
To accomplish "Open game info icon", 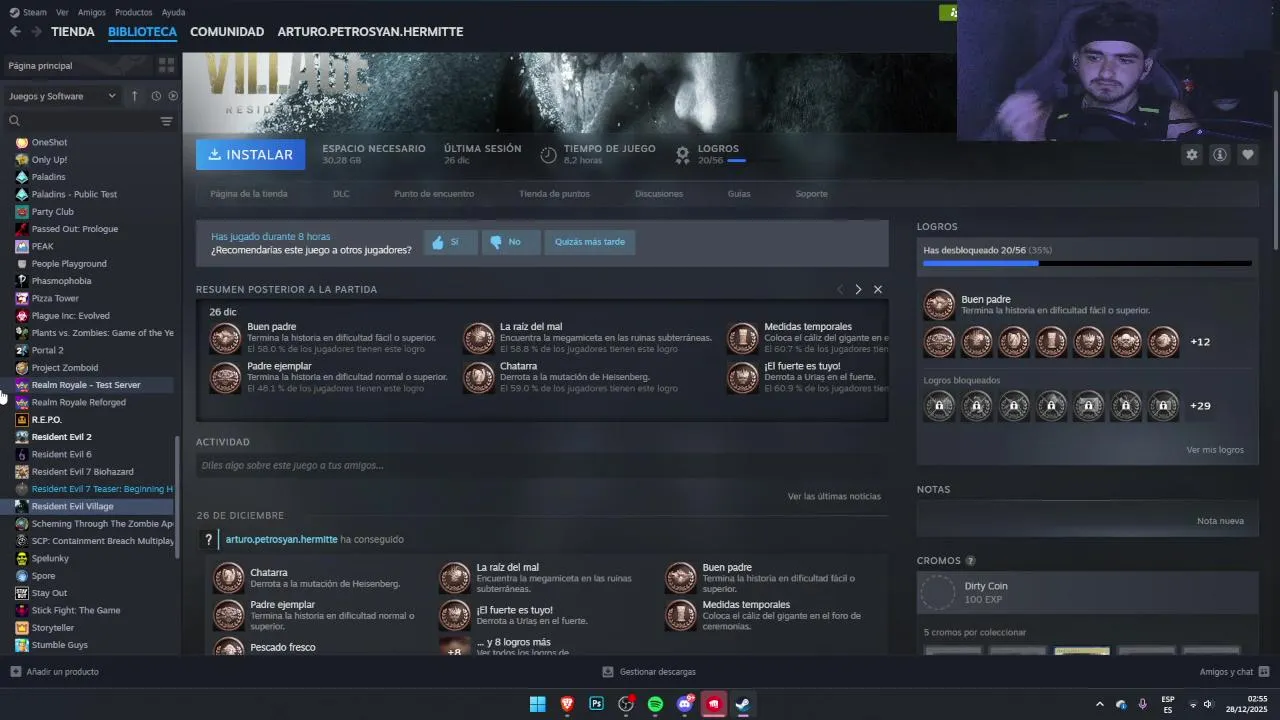I will [x=1220, y=155].
